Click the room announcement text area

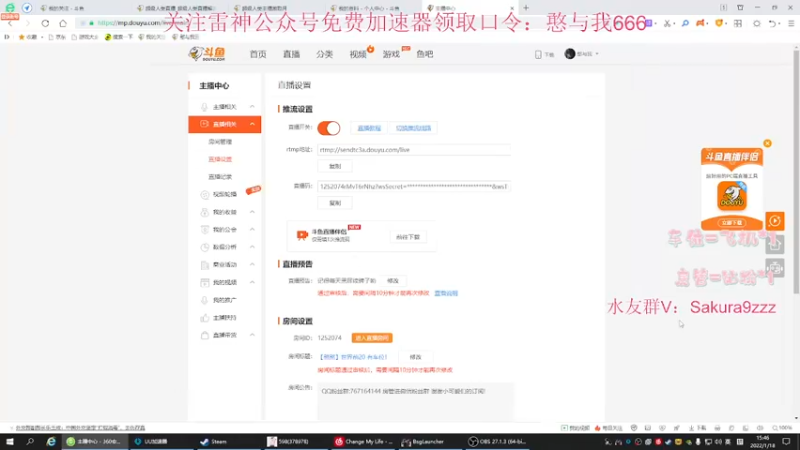pyautogui.click(x=415, y=401)
